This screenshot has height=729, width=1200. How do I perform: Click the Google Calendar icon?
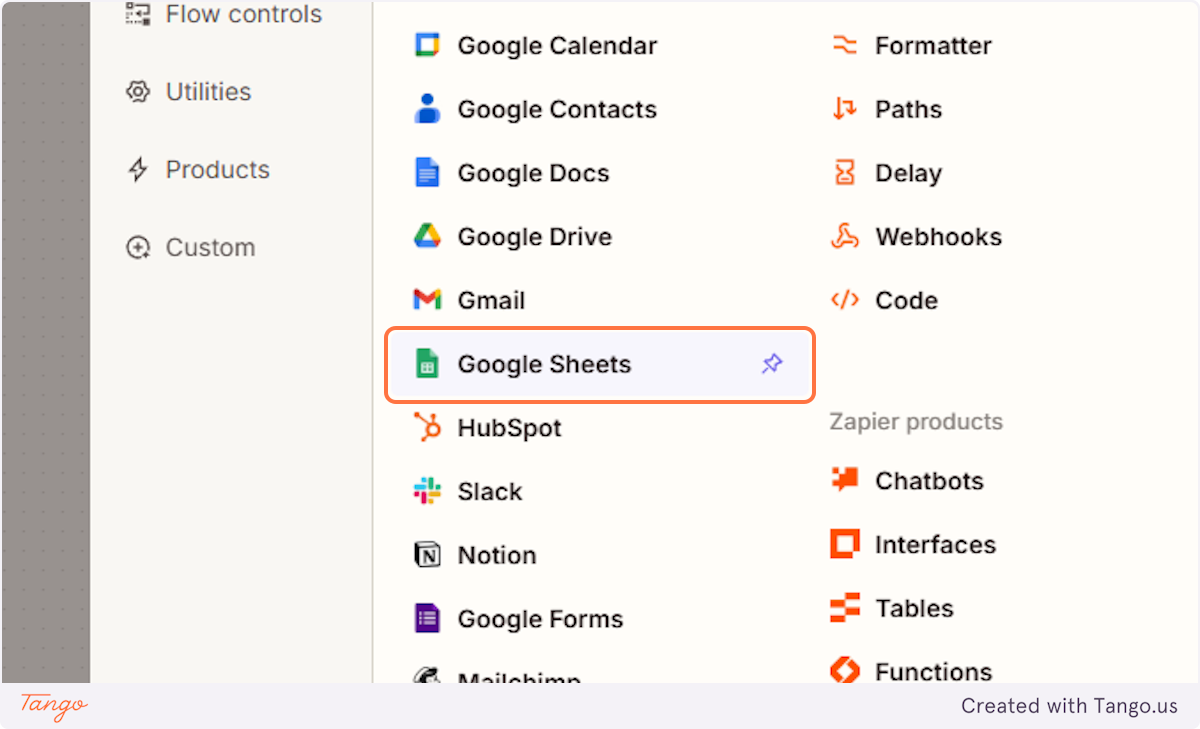point(427,46)
